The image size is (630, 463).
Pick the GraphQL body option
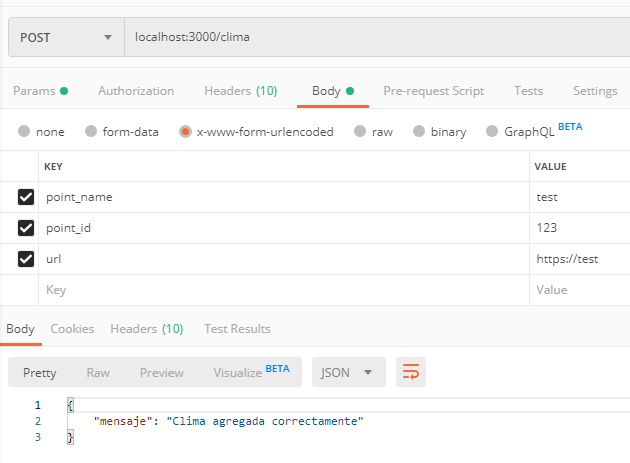[x=492, y=131]
